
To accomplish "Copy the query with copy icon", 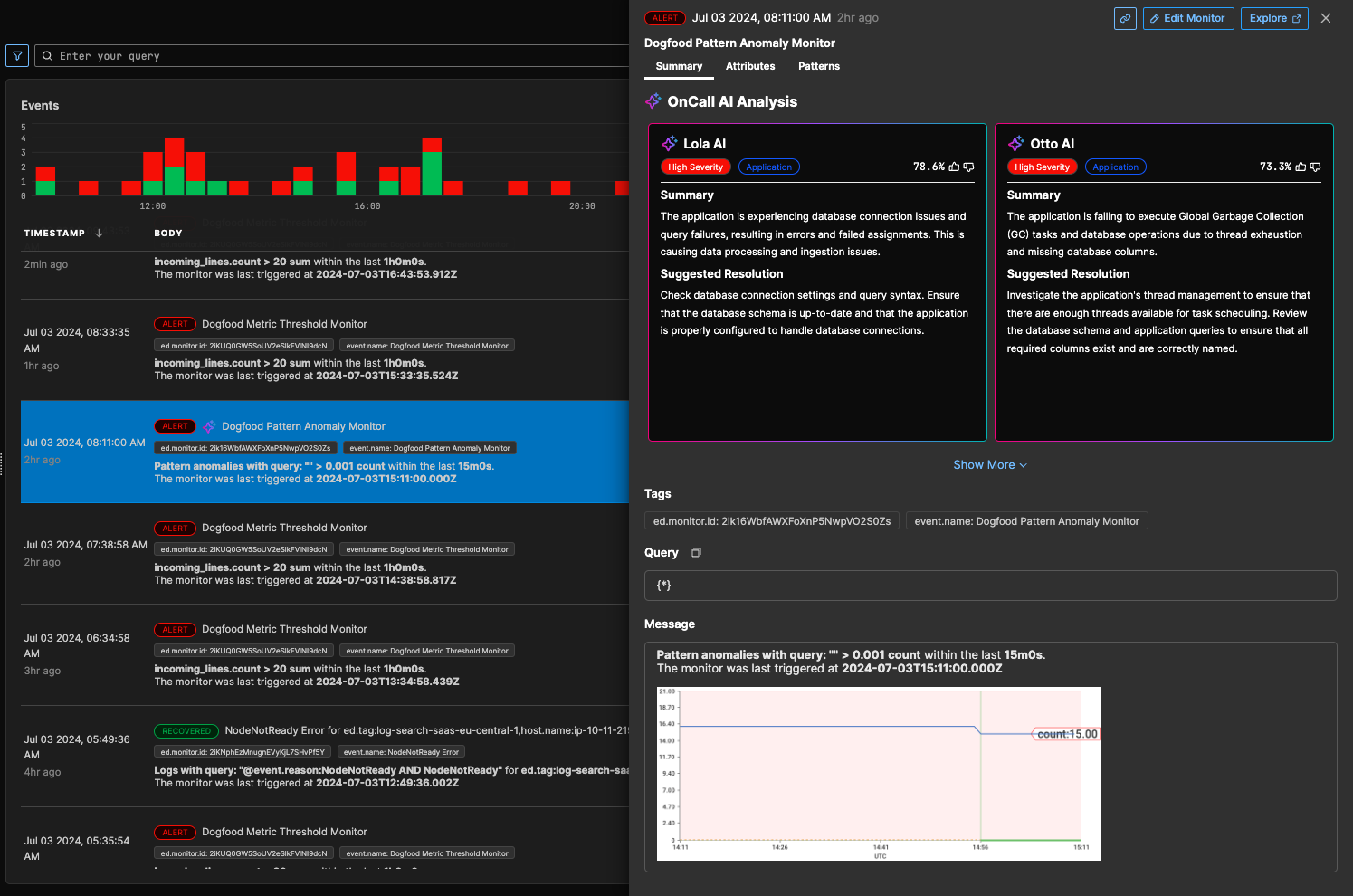I will (x=696, y=553).
